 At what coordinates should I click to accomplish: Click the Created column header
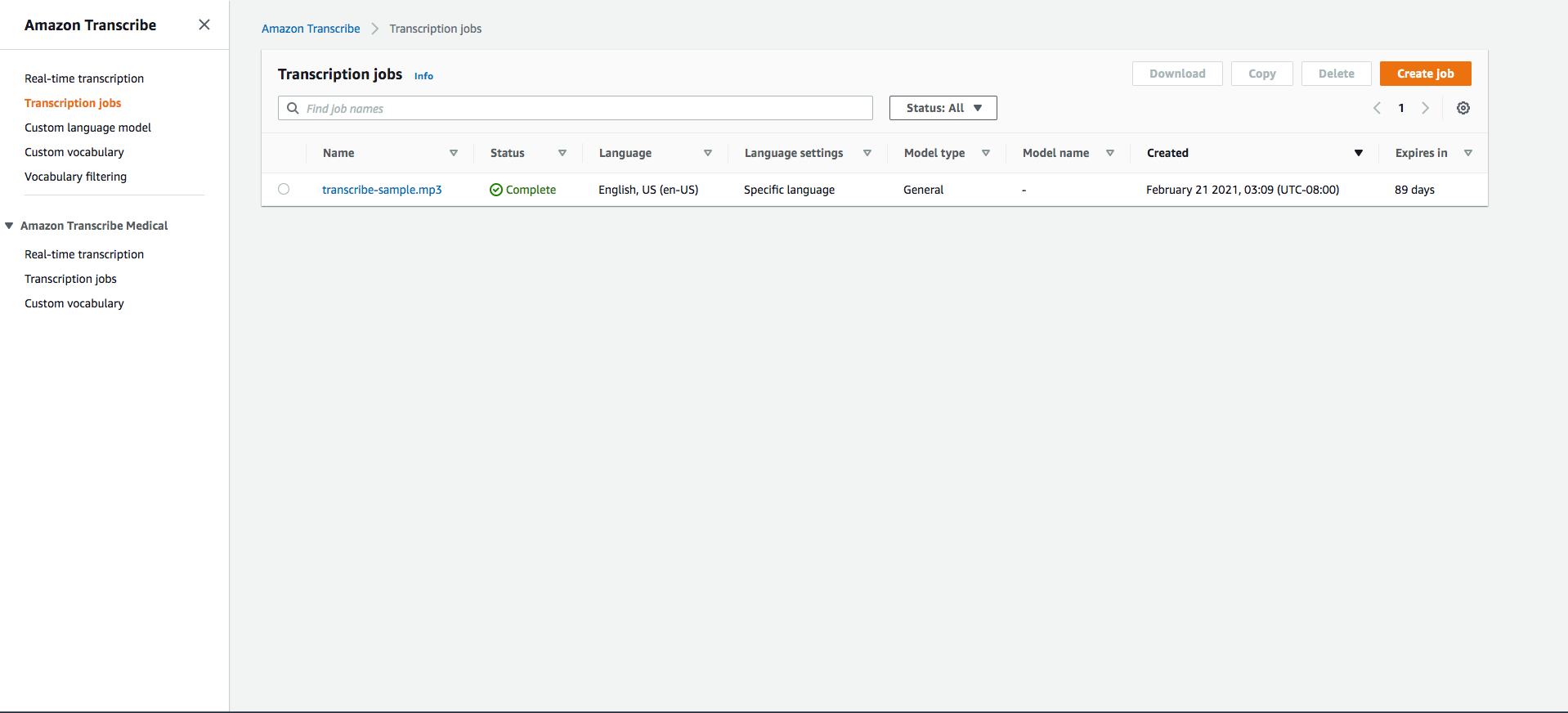coord(1167,153)
